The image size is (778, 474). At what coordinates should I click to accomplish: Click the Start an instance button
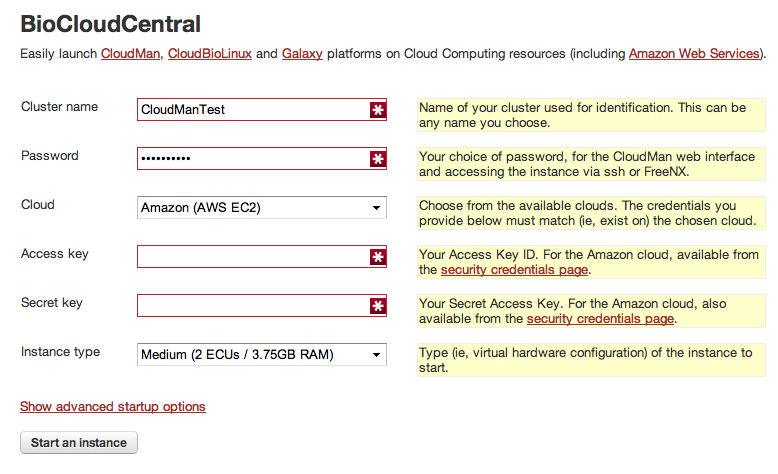[x=79, y=443]
